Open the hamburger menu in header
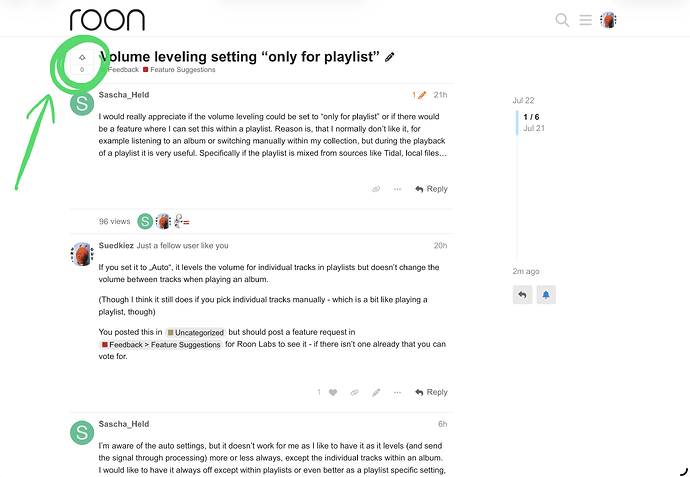 coord(585,20)
